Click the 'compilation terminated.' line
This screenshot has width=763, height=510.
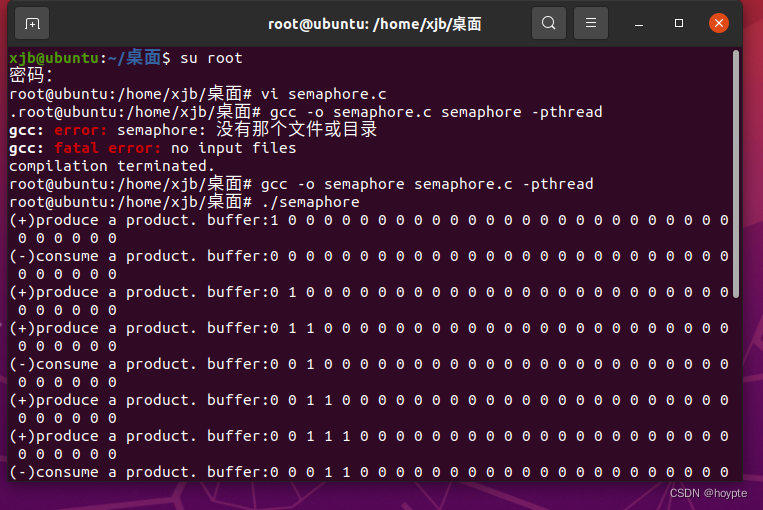[111, 166]
